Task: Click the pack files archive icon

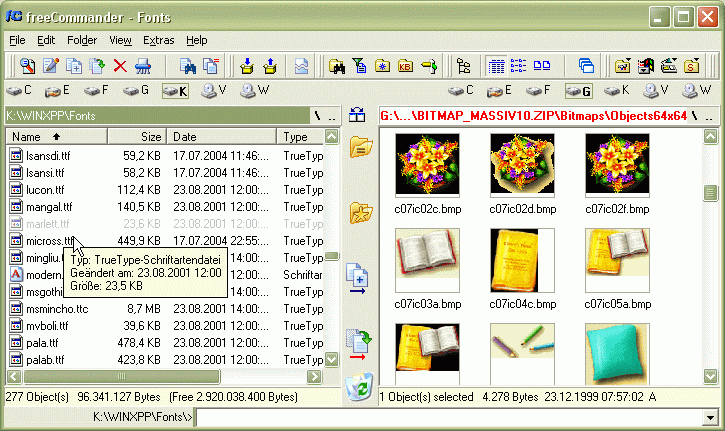Action: click(246, 66)
